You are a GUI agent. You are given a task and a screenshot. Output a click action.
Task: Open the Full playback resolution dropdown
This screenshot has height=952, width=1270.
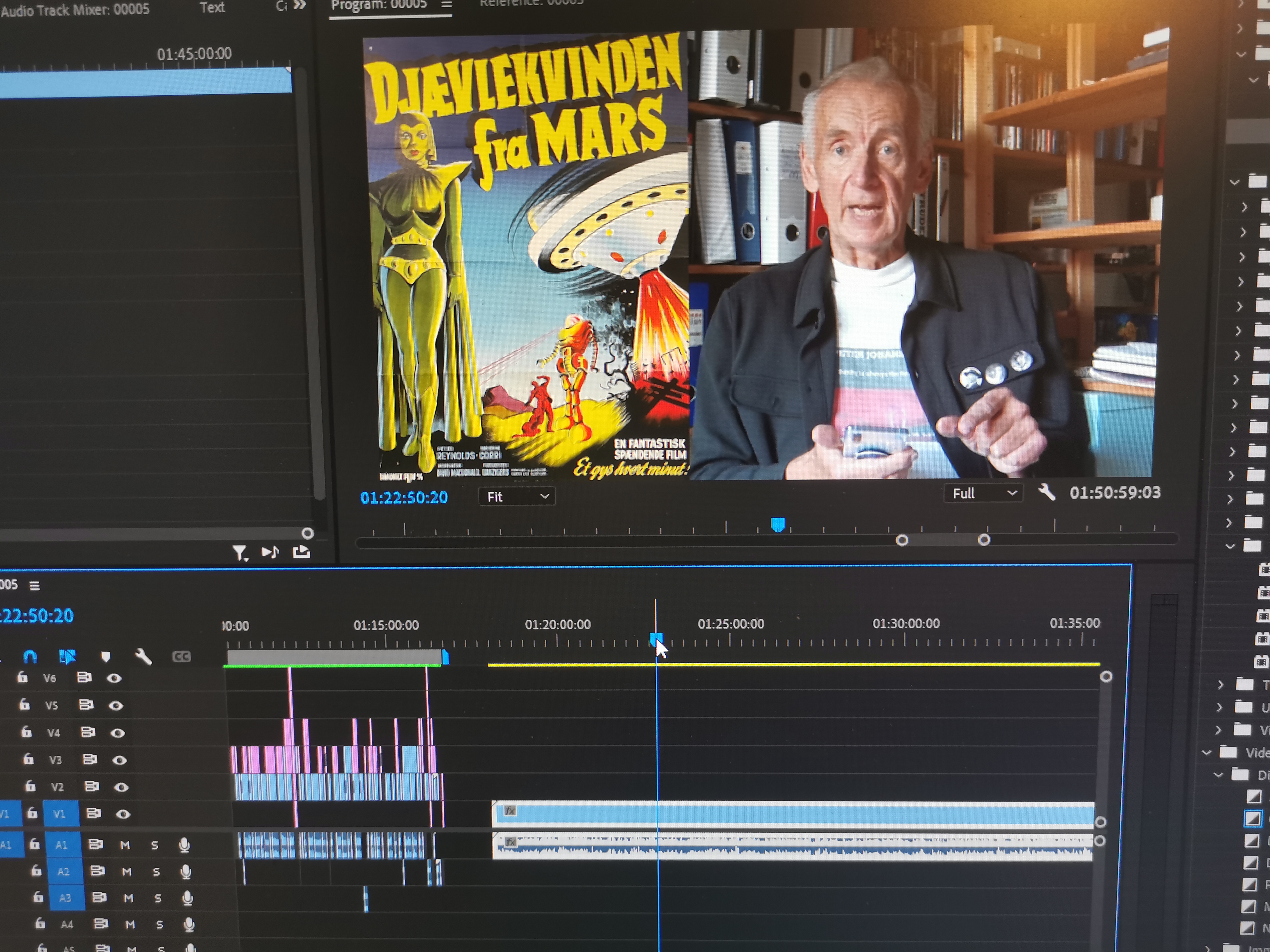tap(983, 493)
